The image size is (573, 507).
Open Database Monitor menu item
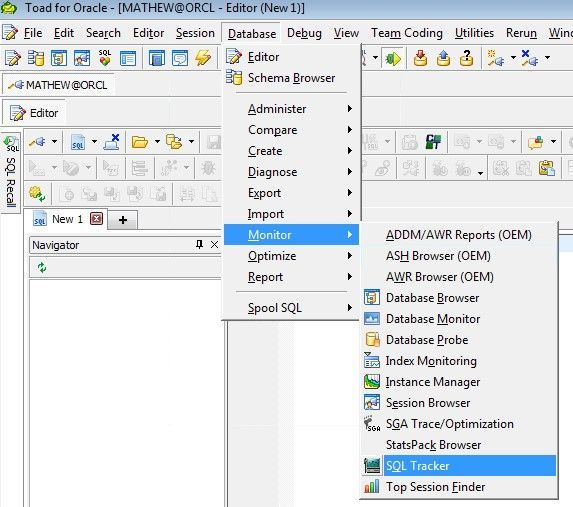pyautogui.click(x=460, y=319)
